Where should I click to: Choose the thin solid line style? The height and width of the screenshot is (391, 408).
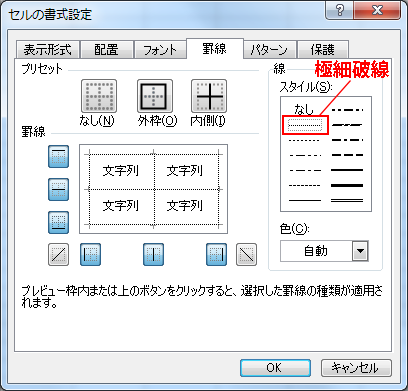click(305, 200)
